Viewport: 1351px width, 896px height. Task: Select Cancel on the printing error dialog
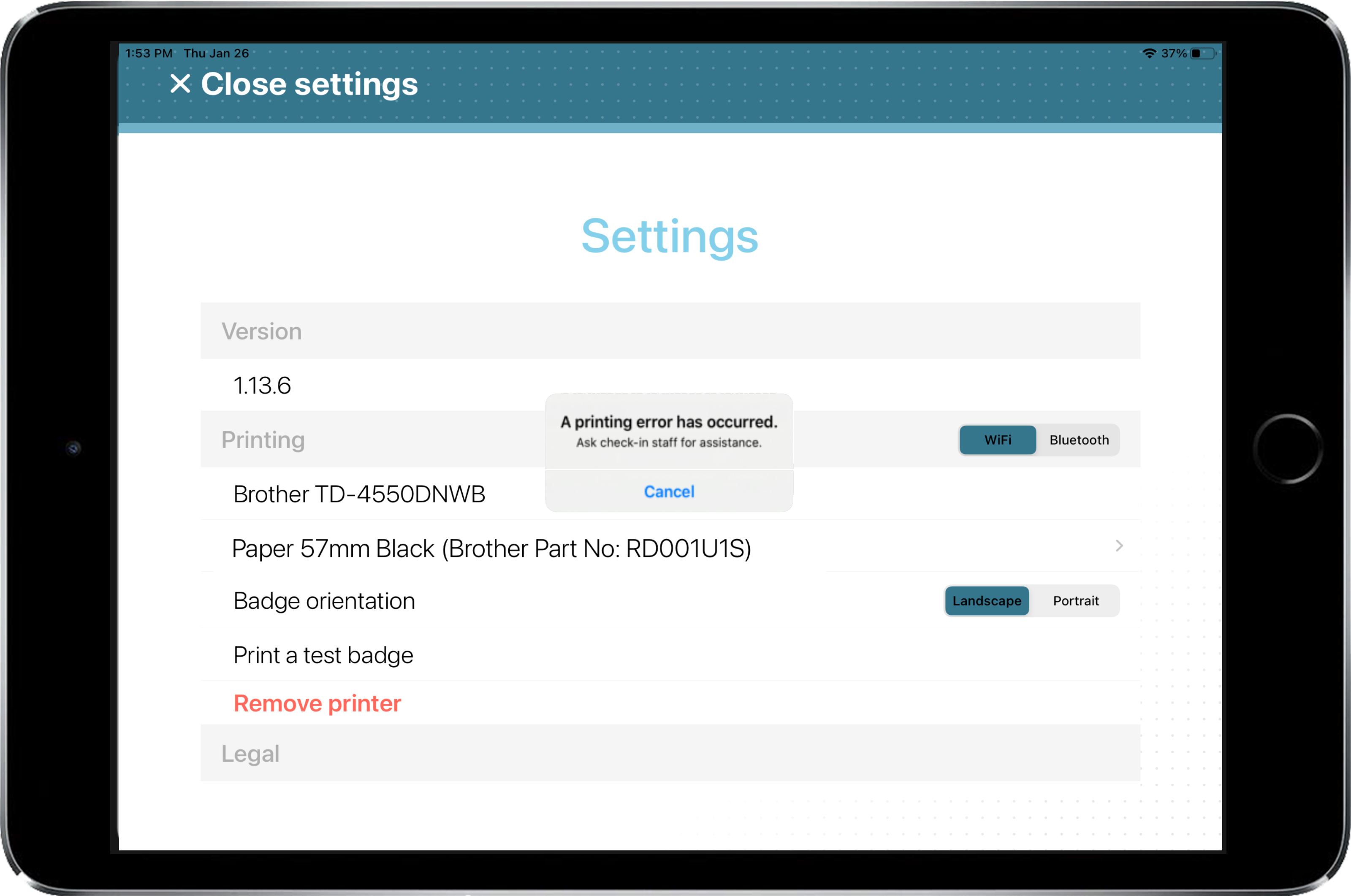click(x=669, y=491)
